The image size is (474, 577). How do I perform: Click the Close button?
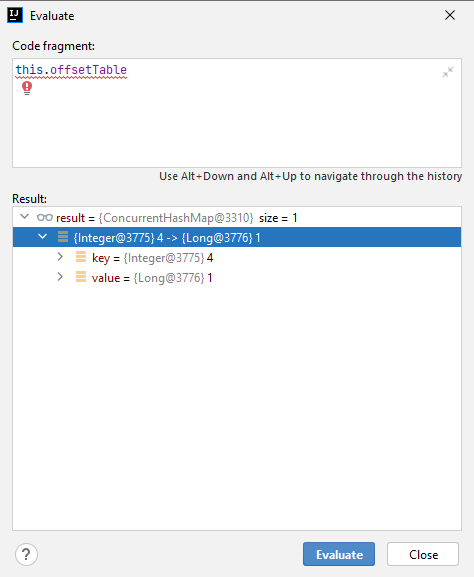tap(423, 554)
